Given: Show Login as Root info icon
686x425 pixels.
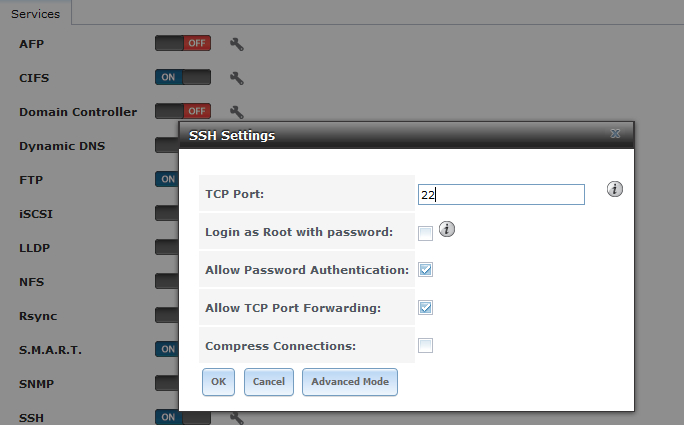Looking at the screenshot, I should 447,230.
